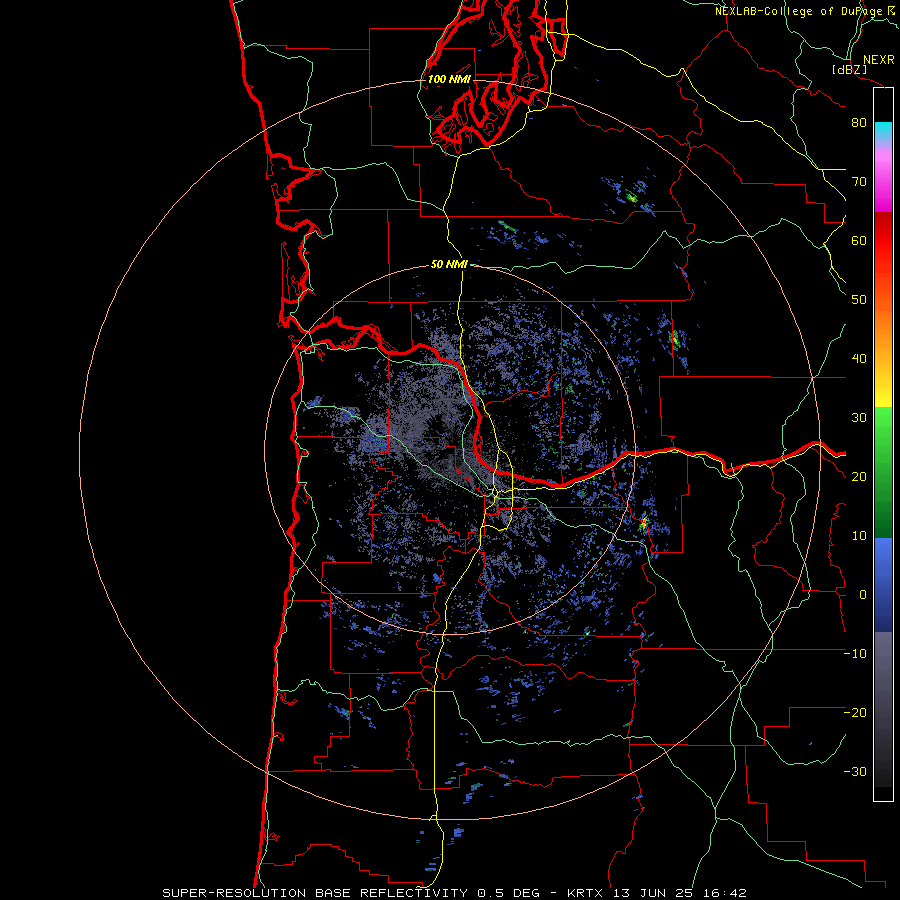
Task: Click the -30 dBZ legend label
Action: tap(855, 771)
